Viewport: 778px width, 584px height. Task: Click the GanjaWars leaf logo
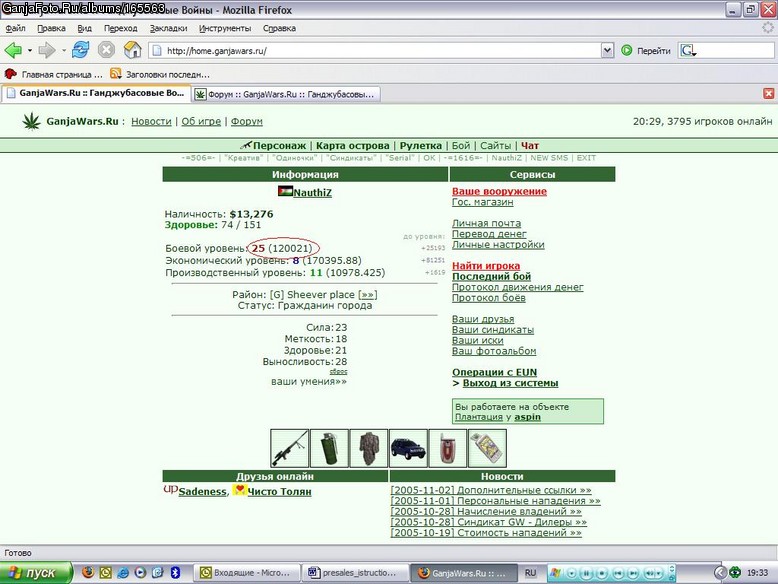coord(32,121)
